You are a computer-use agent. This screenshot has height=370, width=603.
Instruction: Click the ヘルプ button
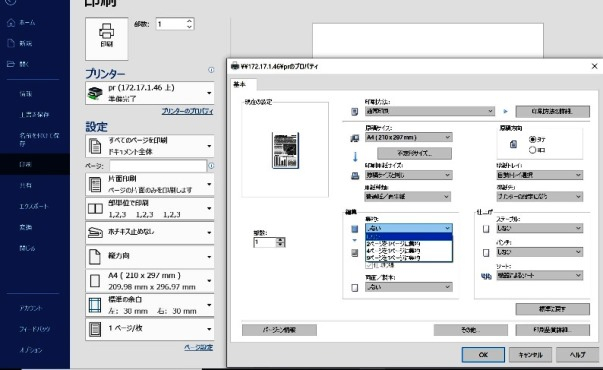click(x=577, y=355)
